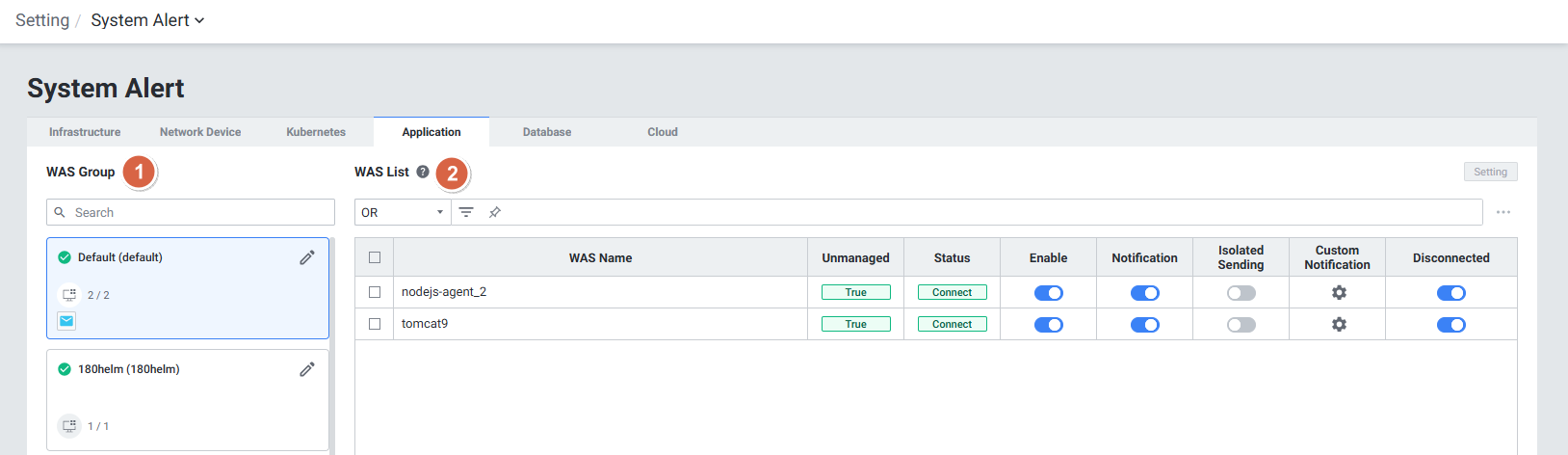This screenshot has width=1568, height=455.
Task: Toggle Enable switch for nodejs-agent_2
Action: (x=1048, y=293)
